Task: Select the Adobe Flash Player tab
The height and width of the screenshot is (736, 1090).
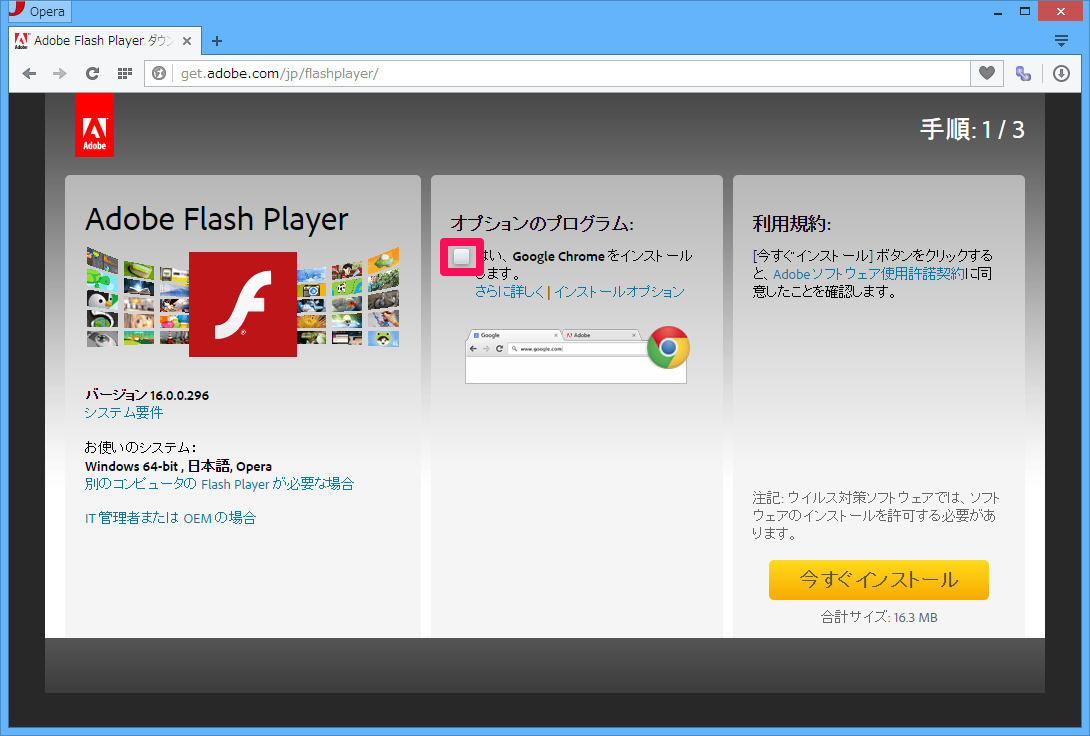Action: [95, 41]
